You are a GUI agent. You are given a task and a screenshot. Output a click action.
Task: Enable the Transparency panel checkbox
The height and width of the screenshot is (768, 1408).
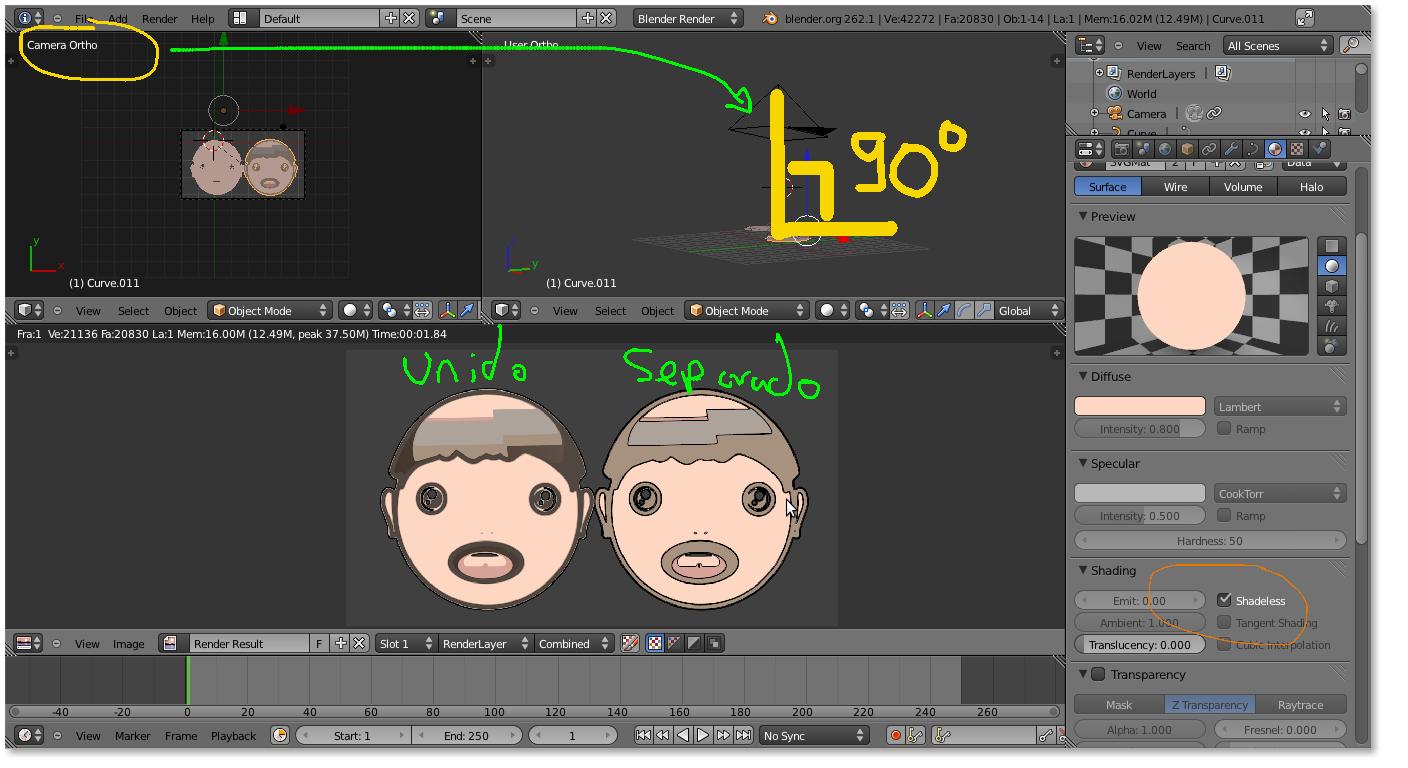(x=1098, y=674)
